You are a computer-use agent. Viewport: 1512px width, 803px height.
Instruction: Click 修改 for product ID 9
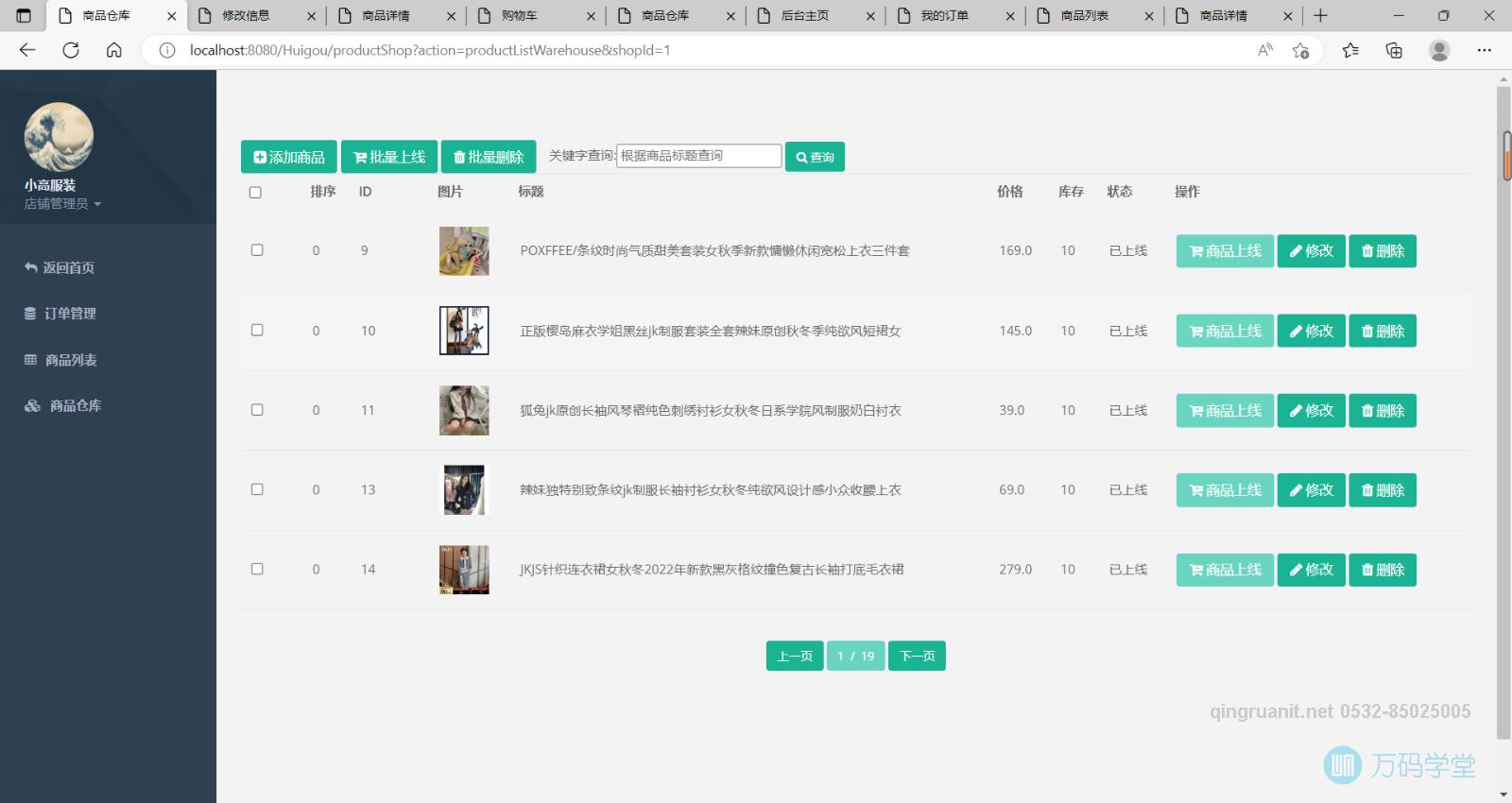(1312, 251)
